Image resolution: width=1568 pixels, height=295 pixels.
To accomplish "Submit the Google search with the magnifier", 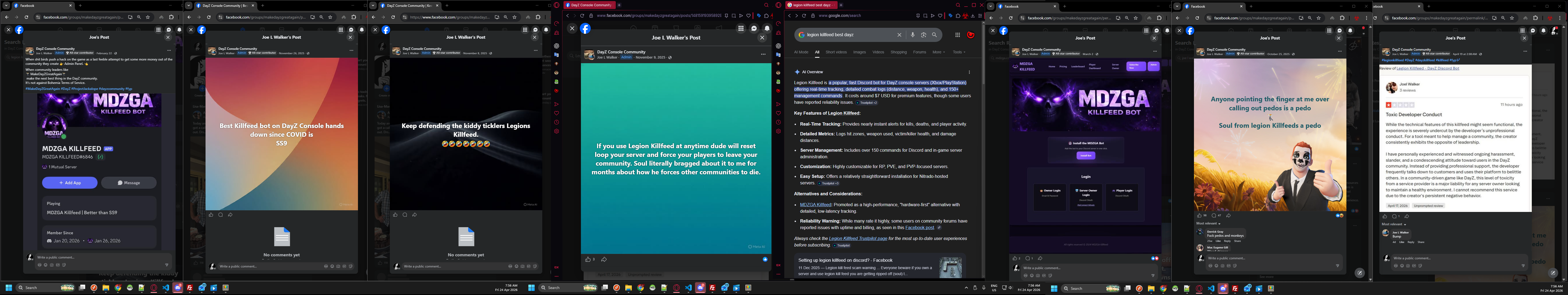I will pos(934,35).
